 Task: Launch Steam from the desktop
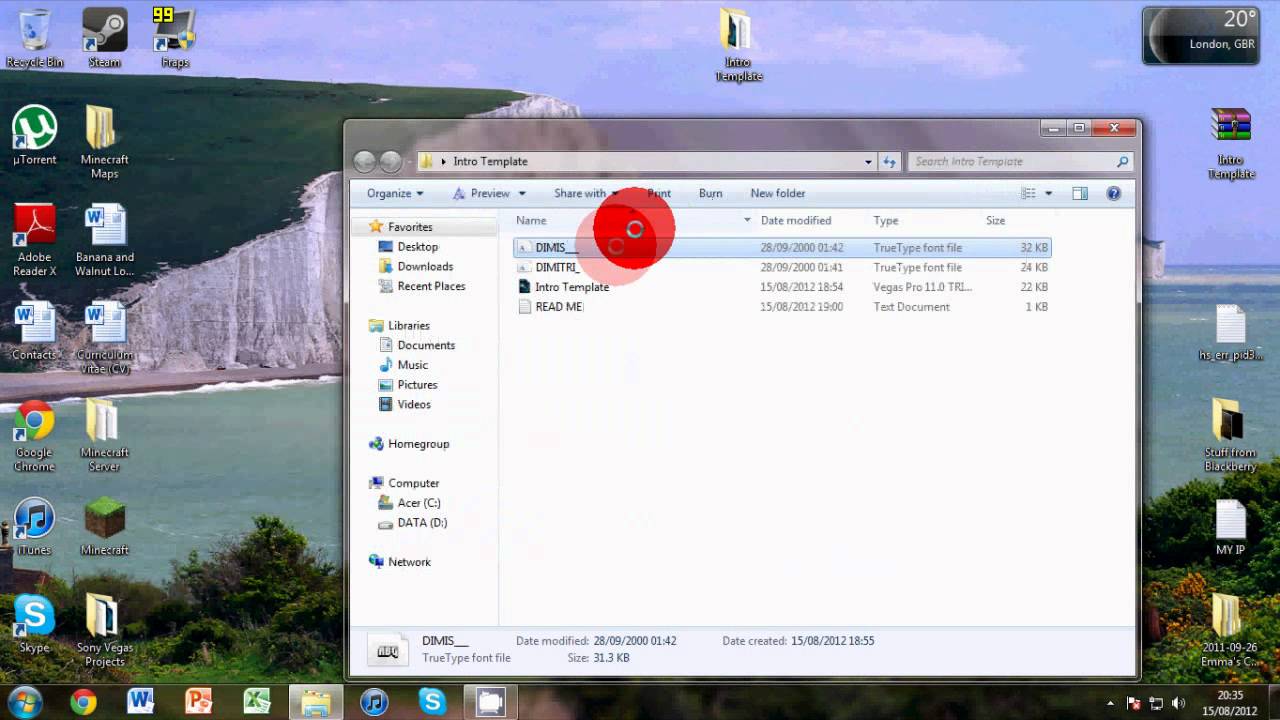coord(104,38)
